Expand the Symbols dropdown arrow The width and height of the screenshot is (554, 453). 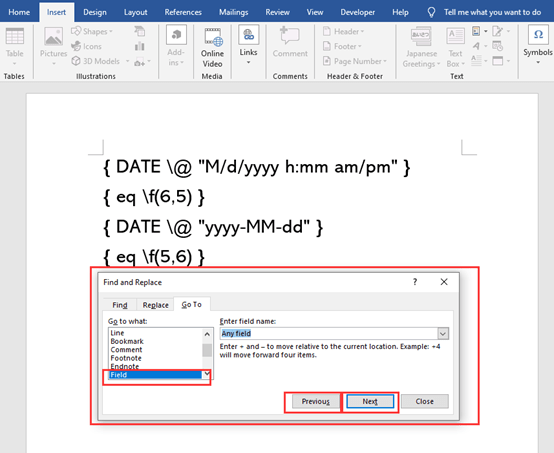[x=538, y=63]
